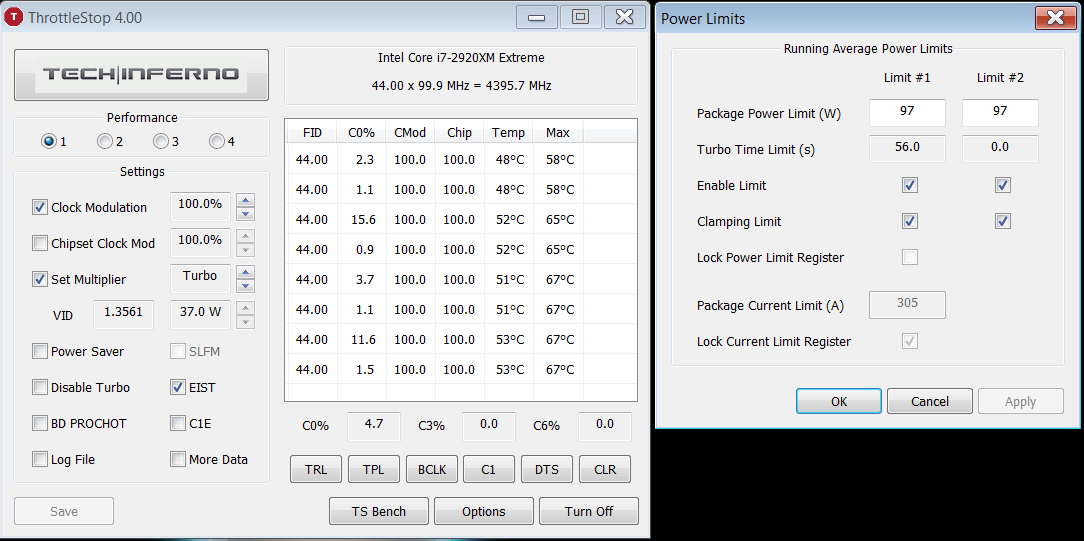Click the Package Power Limit #1 field
Screen dimensions: 1084x541
tap(907, 112)
